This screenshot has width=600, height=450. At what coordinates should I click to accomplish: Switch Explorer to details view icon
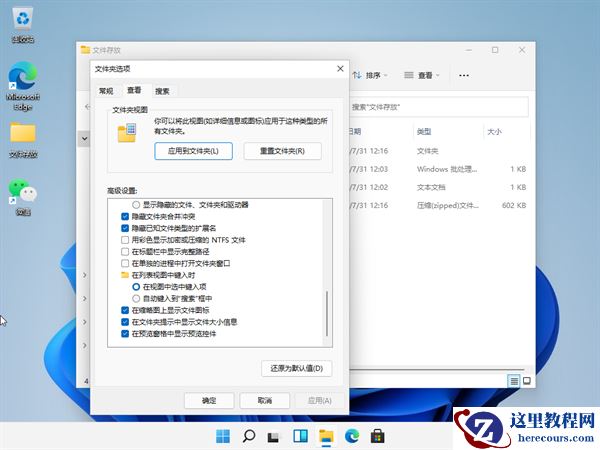514,381
